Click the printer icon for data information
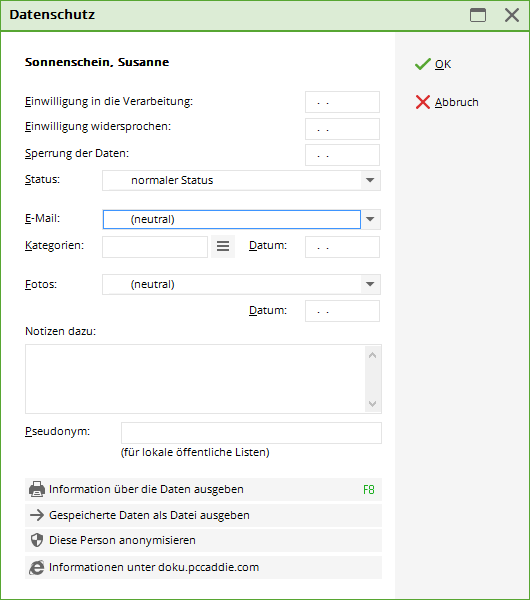 (37, 489)
